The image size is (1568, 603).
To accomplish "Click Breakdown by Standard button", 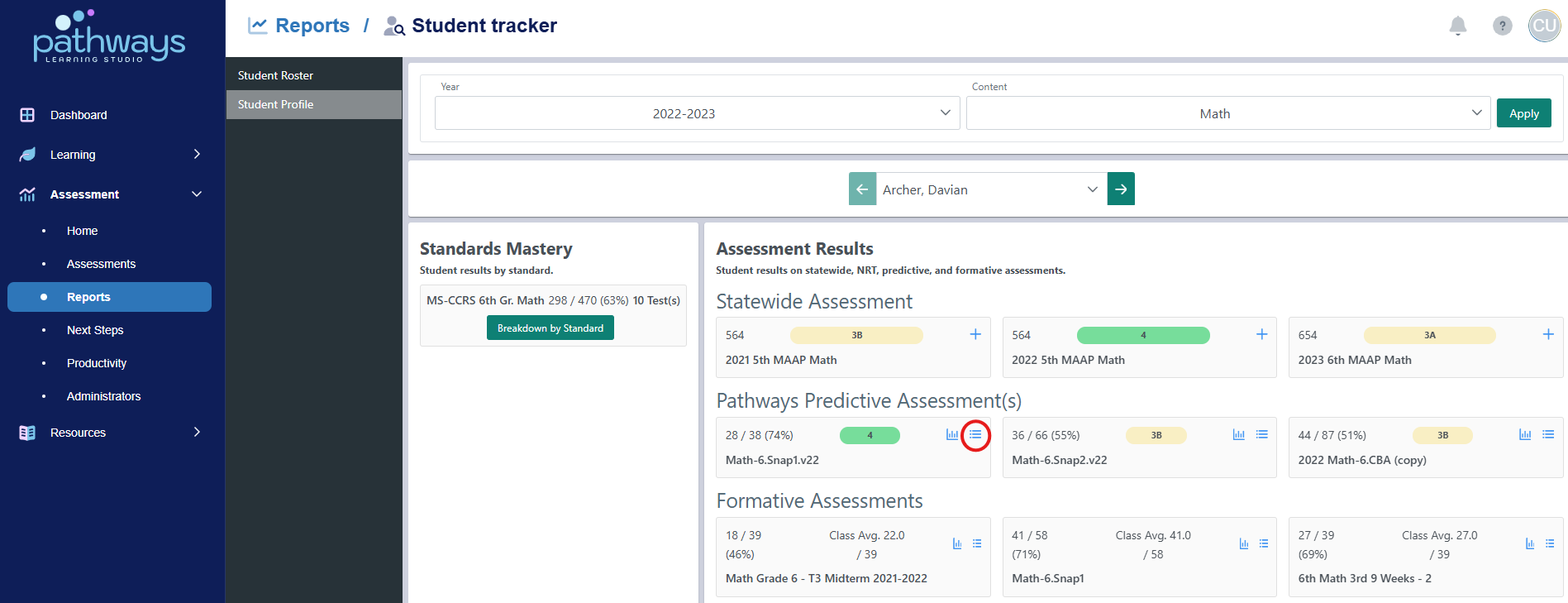I will point(550,328).
